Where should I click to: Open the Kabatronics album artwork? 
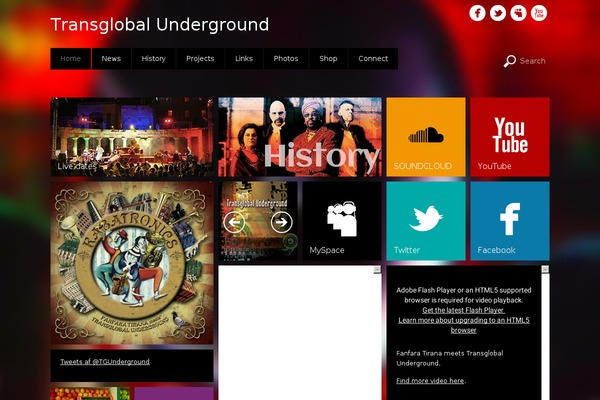[132, 263]
